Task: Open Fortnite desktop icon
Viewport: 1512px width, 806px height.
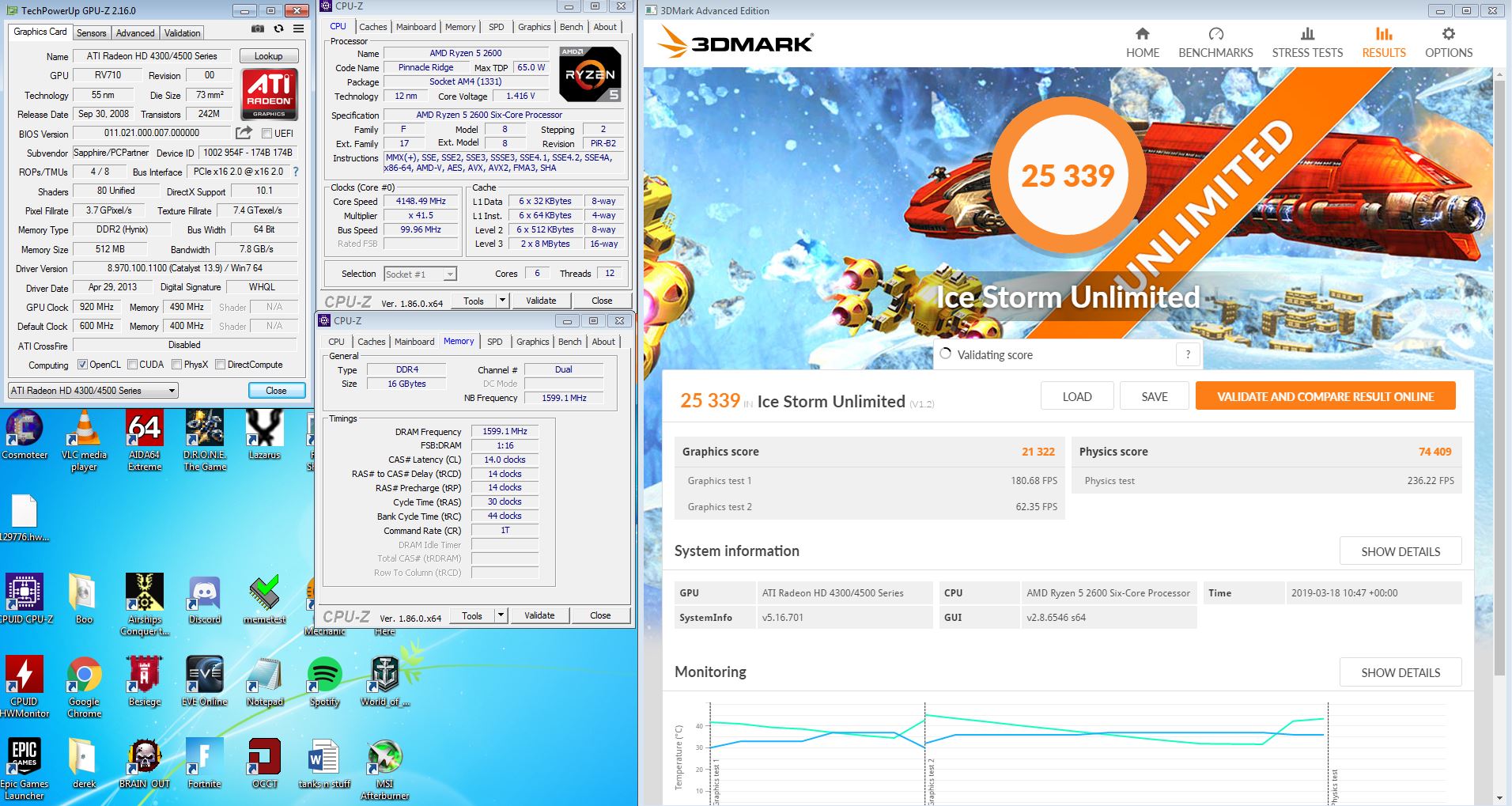Action: click(x=204, y=763)
